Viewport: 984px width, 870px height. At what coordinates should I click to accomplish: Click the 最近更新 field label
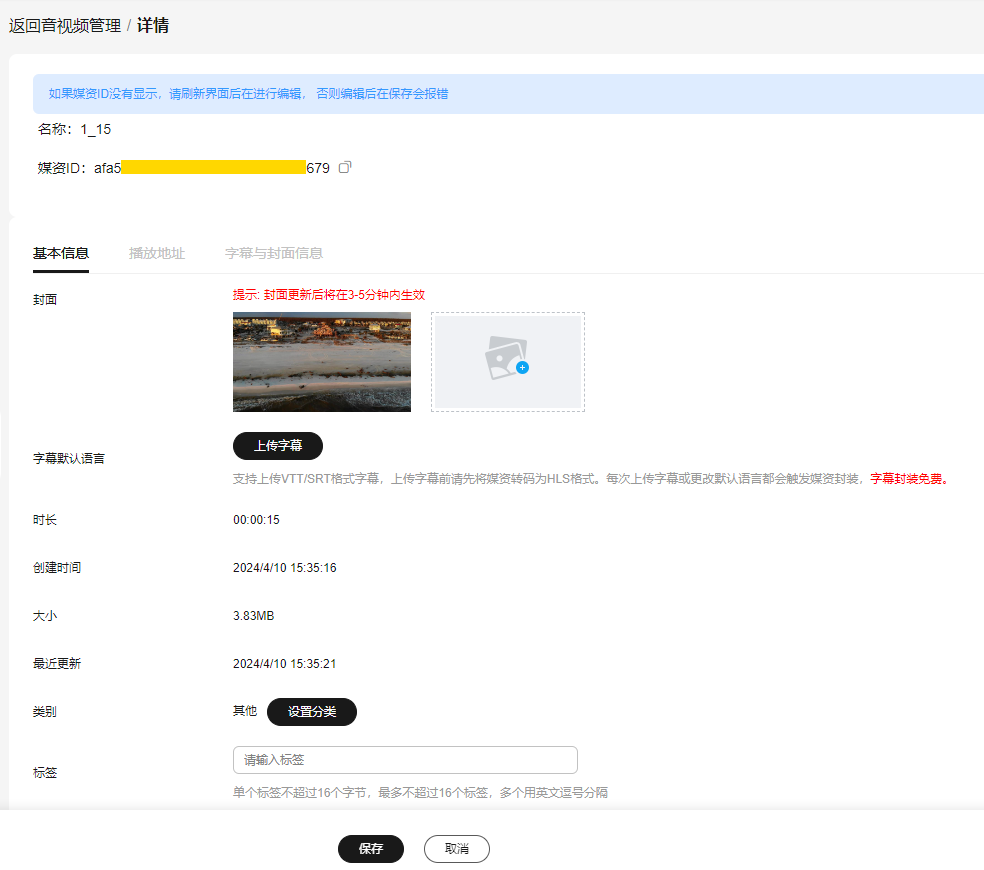pyautogui.click(x=57, y=663)
